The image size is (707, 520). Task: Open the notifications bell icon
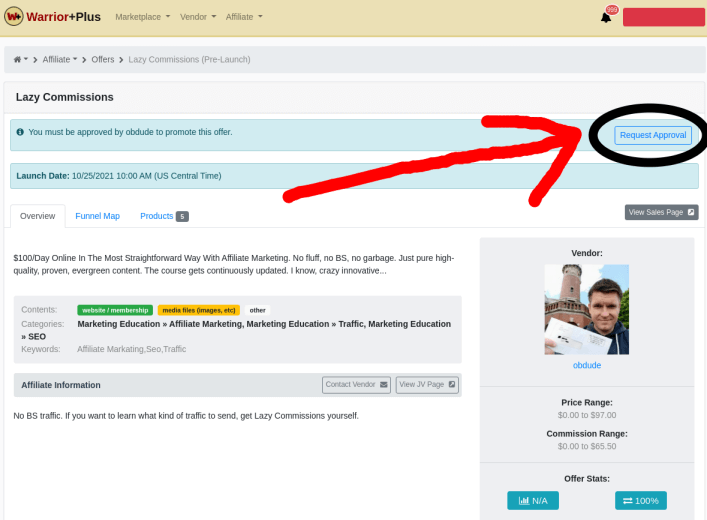tap(605, 18)
